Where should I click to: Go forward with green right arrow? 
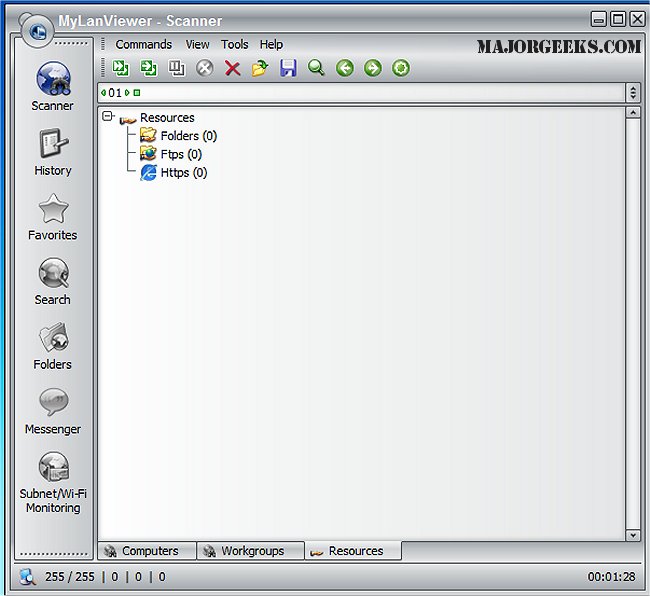373,68
